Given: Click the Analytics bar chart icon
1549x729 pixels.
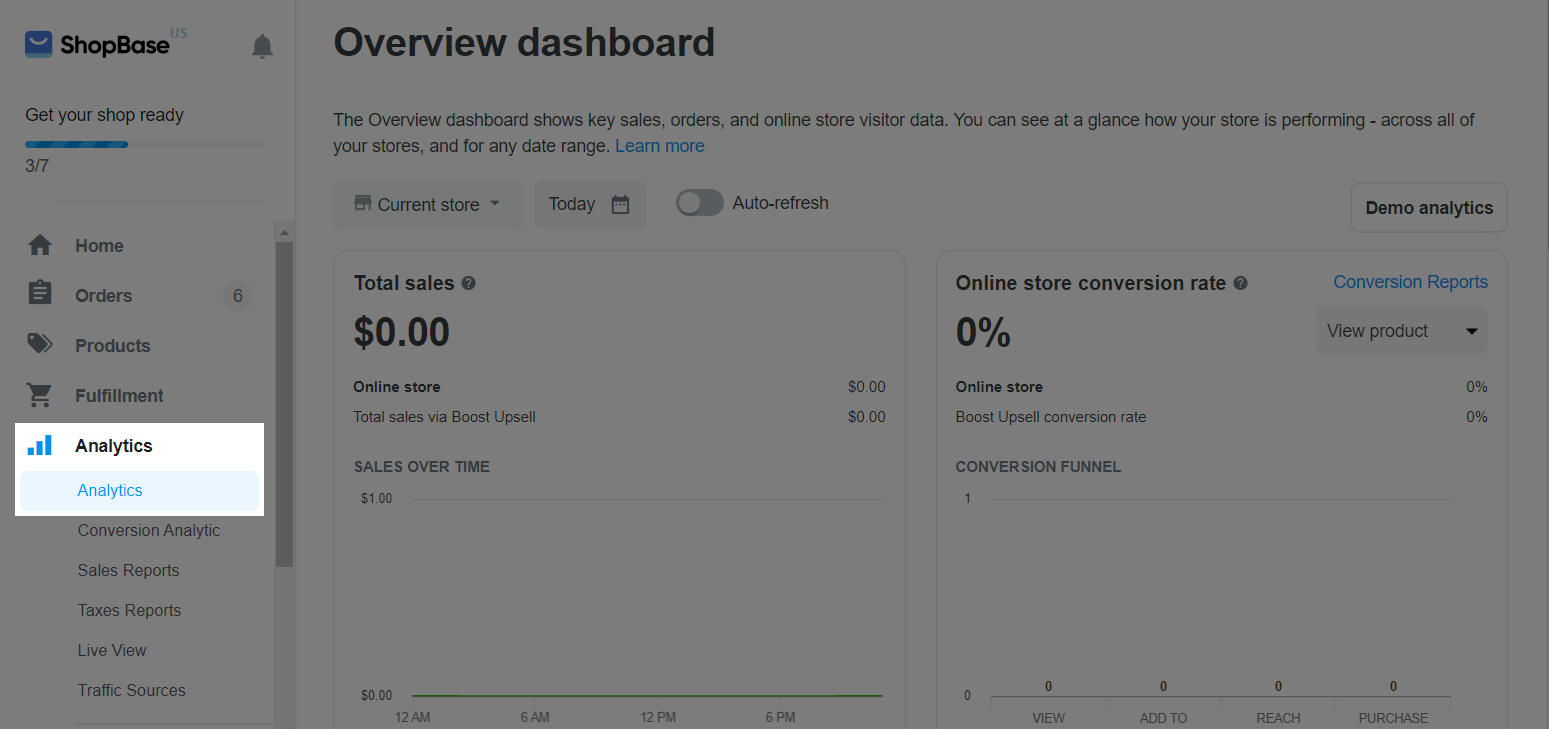Looking at the screenshot, I should pos(40,445).
